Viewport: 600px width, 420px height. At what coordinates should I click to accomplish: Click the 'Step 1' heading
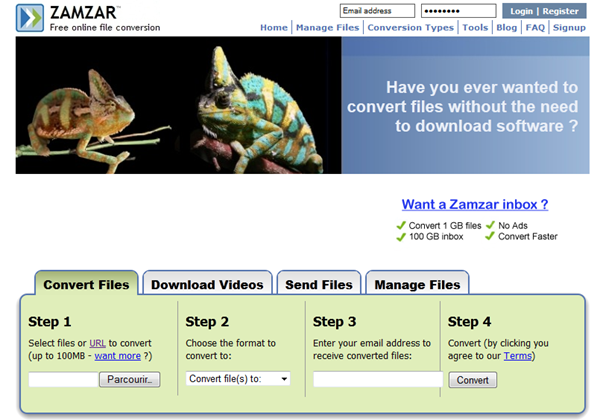click(50, 322)
